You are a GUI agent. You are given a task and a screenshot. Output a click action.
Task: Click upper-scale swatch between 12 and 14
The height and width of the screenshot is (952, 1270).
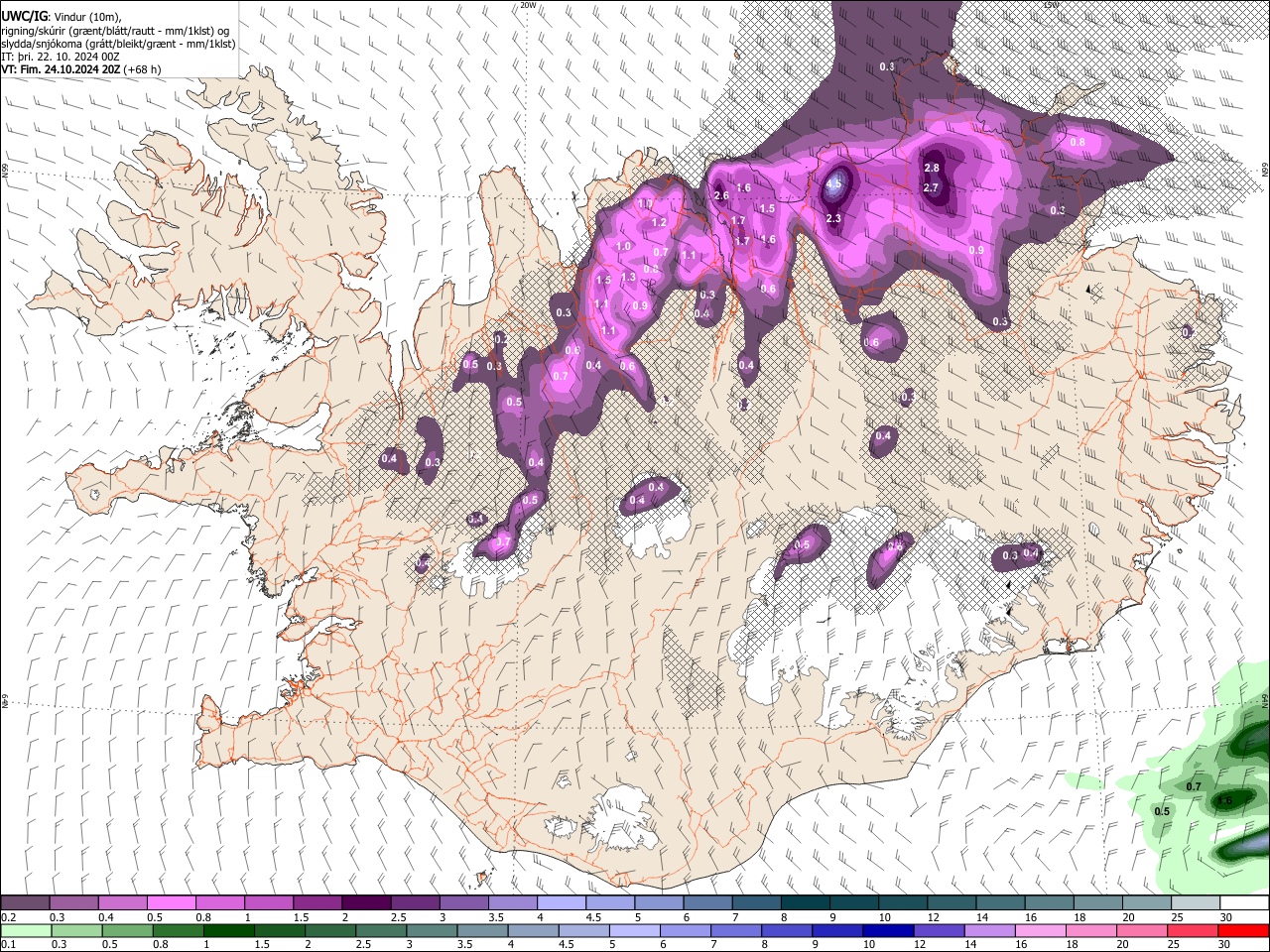[951, 902]
